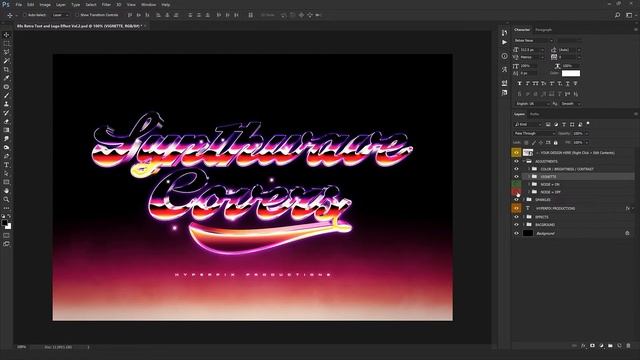640x360 pixels.
Task: Click the Lock all padlock icon
Action: (x=556, y=142)
